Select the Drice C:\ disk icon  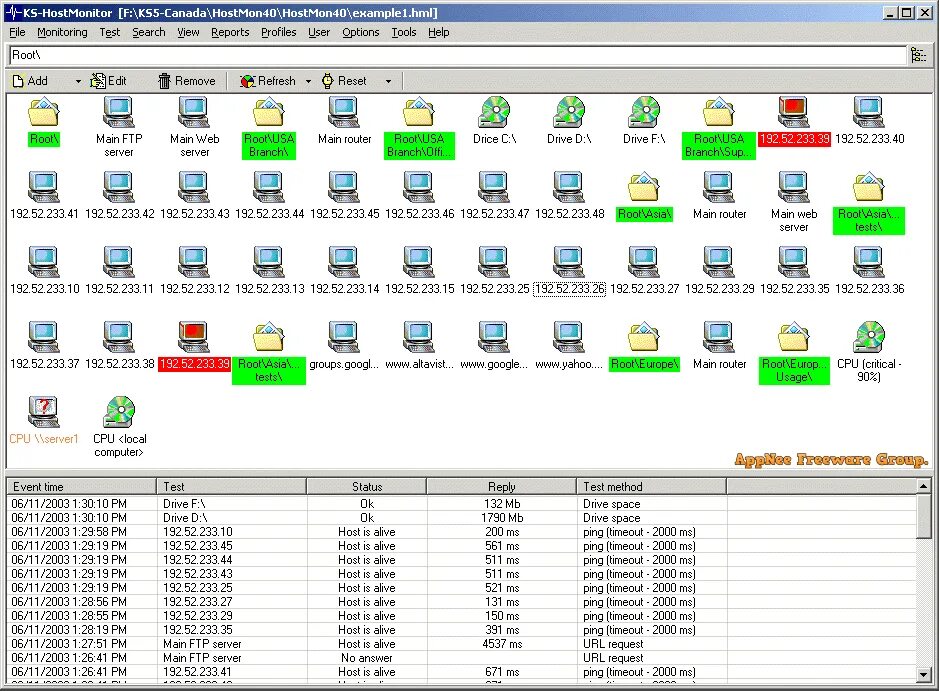[494, 113]
